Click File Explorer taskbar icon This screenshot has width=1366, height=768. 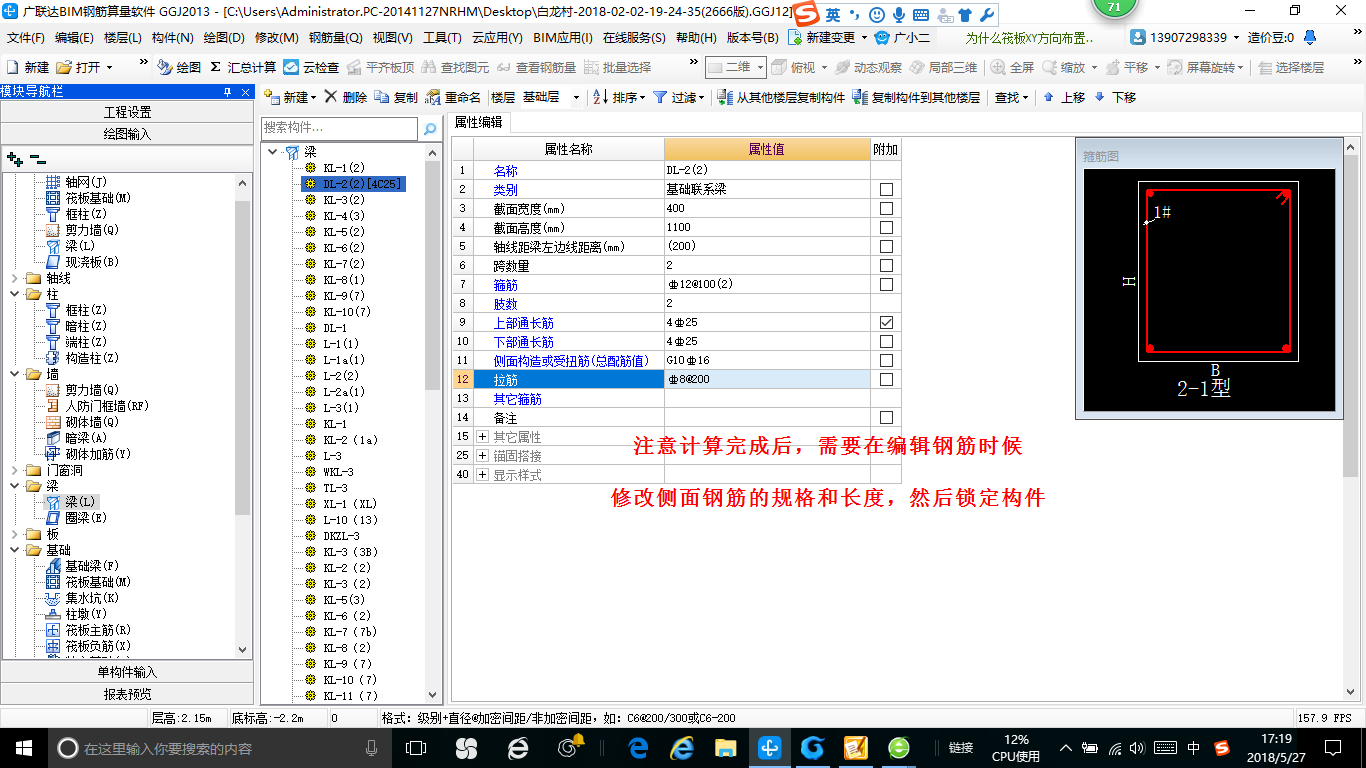(x=725, y=747)
